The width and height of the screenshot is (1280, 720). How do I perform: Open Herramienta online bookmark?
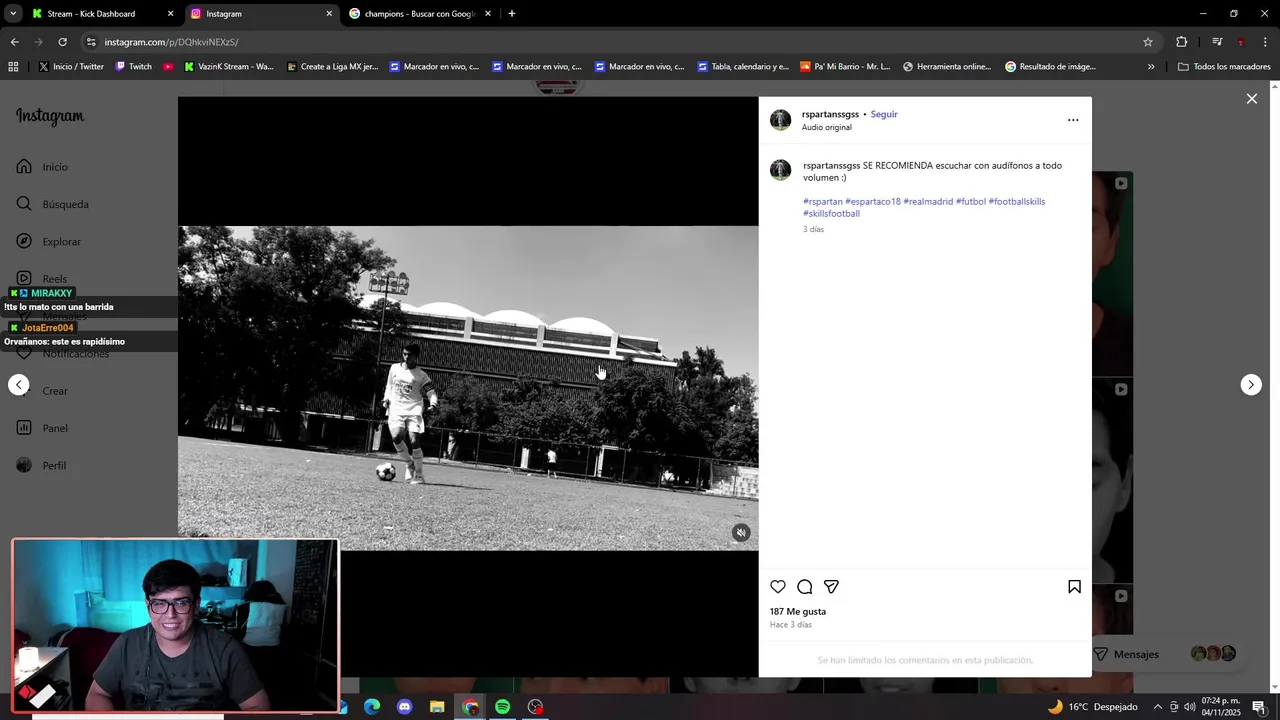(947, 67)
